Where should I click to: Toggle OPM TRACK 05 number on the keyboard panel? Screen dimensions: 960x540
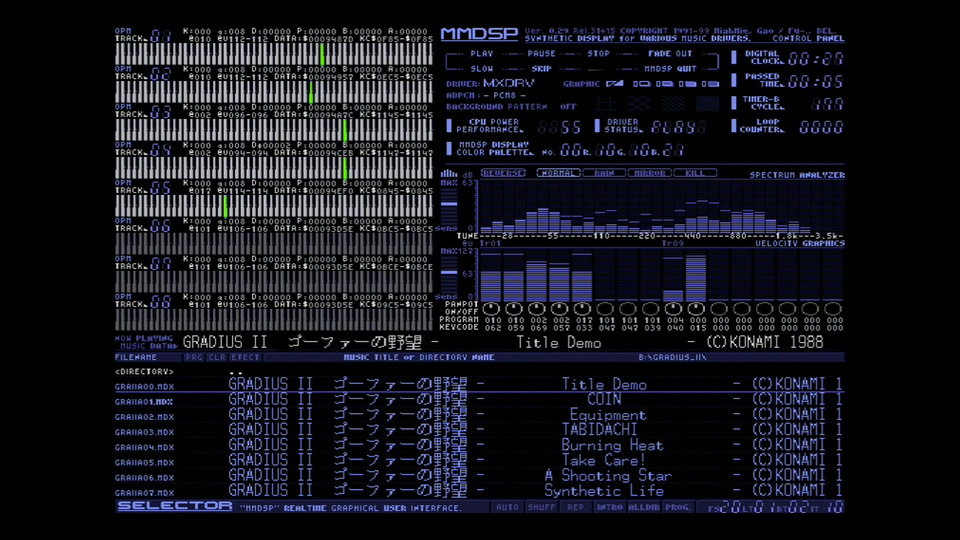[160, 188]
